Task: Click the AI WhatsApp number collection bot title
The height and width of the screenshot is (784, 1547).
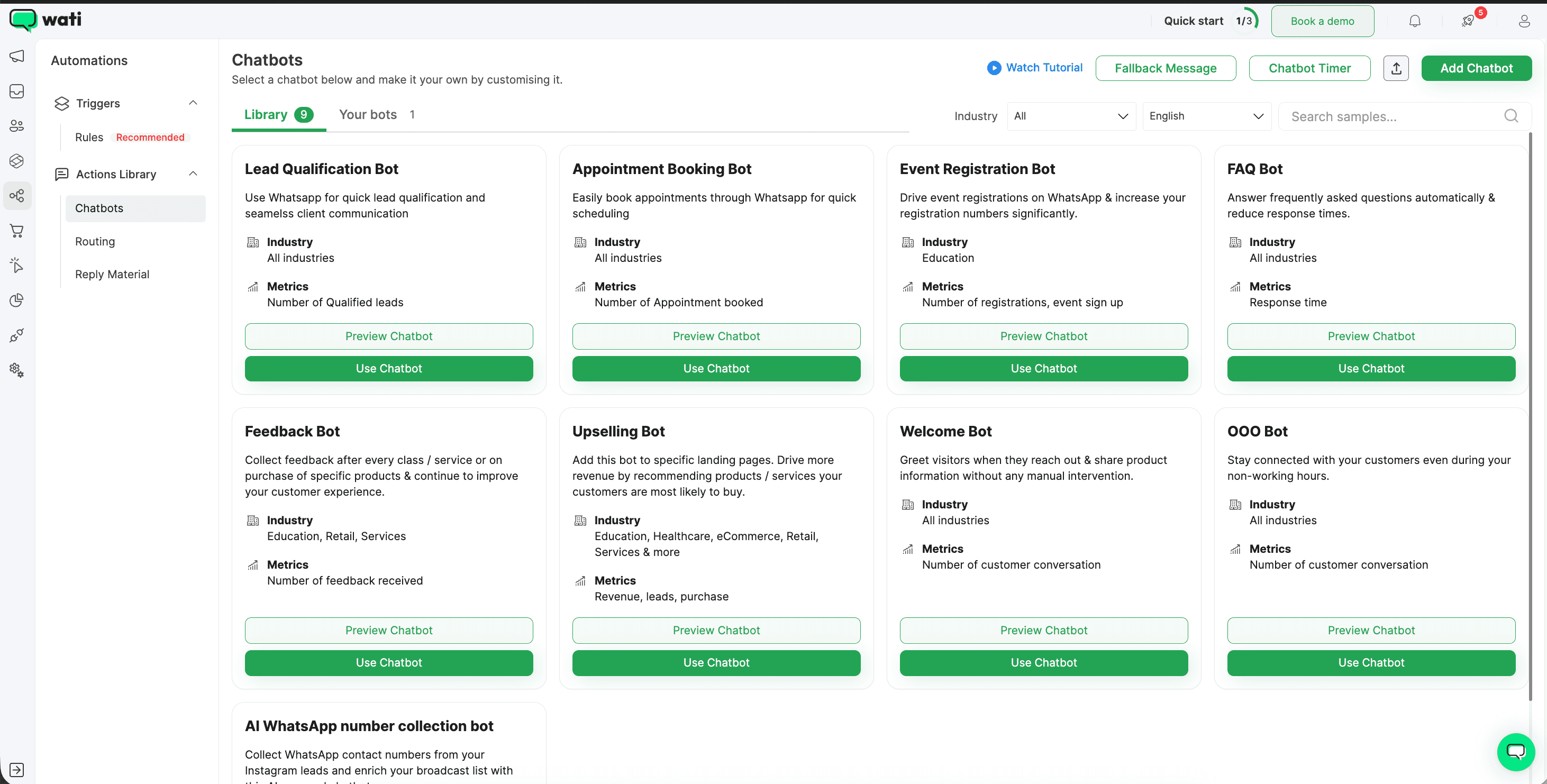Action: point(369,726)
